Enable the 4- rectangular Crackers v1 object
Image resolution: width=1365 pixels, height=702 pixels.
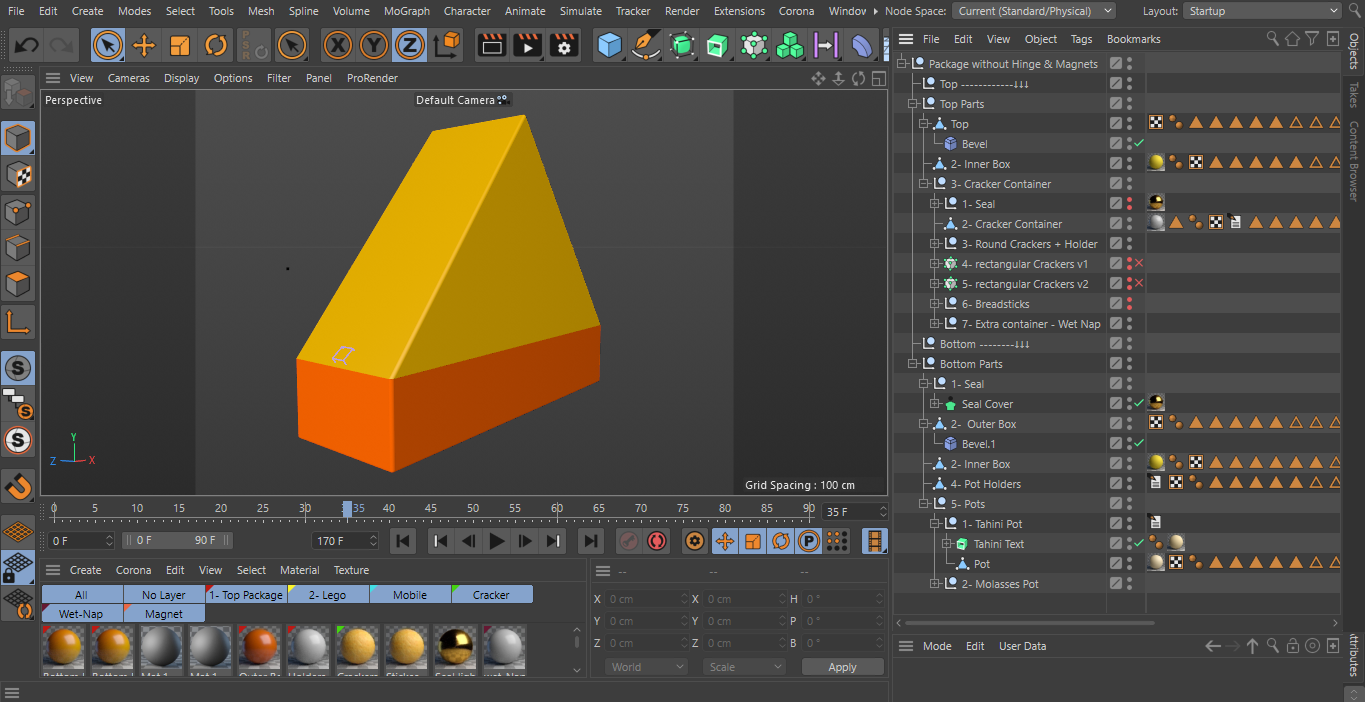(x=1139, y=264)
